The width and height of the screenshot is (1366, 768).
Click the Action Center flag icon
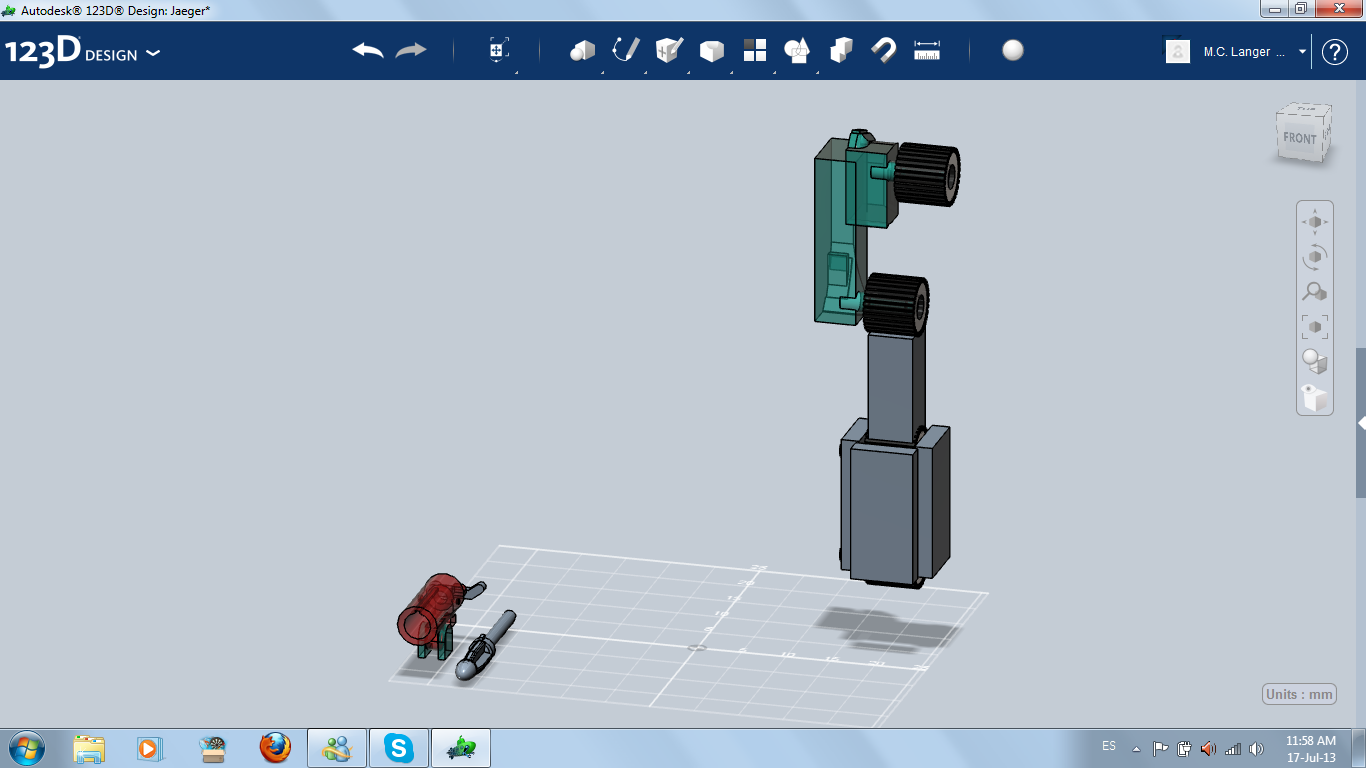pos(1160,748)
